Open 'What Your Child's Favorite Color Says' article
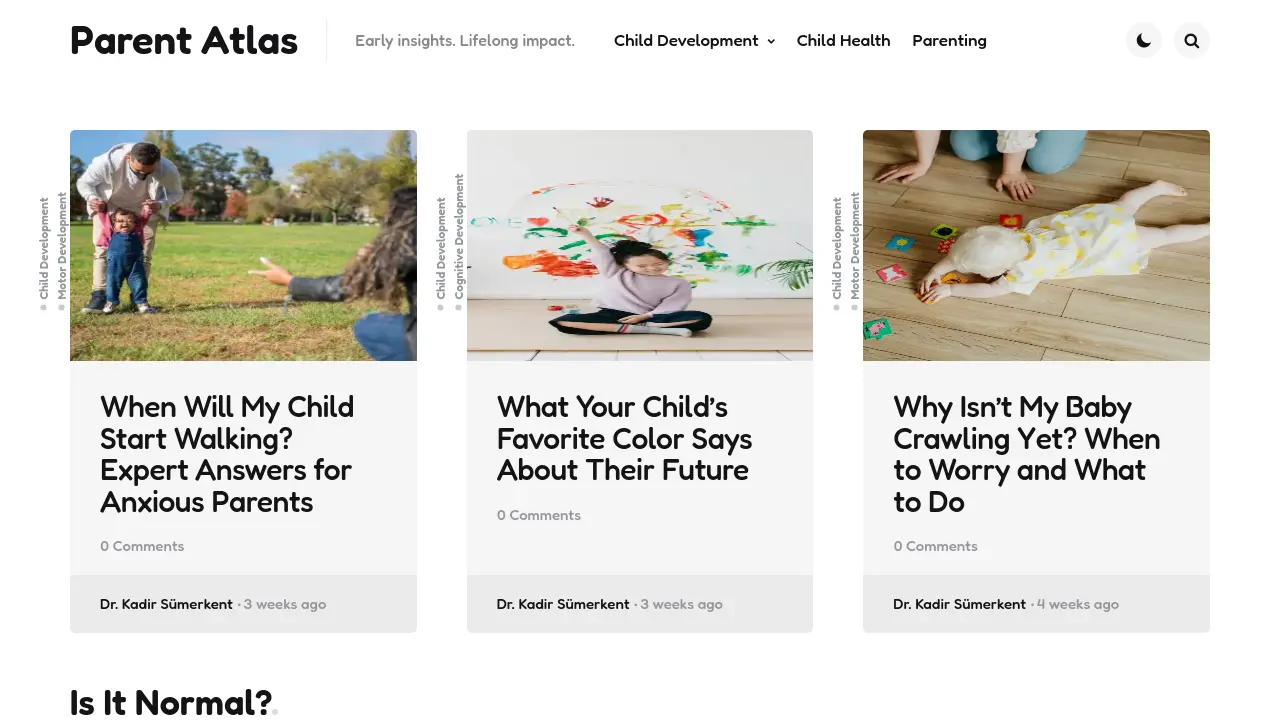1280x720 pixels. pos(624,438)
